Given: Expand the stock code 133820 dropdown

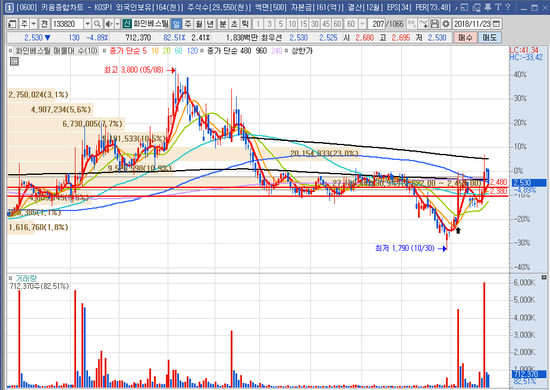Looking at the screenshot, I should pyautogui.click(x=88, y=24).
